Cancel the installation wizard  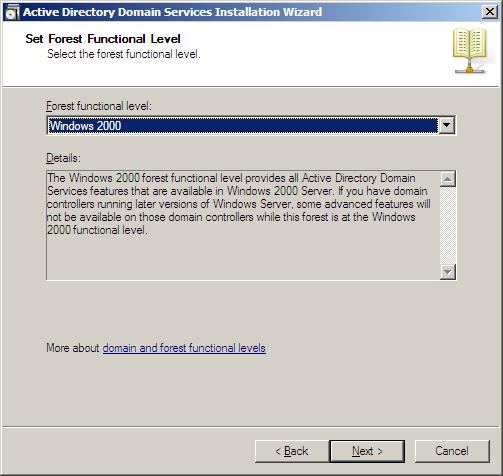tap(452, 451)
